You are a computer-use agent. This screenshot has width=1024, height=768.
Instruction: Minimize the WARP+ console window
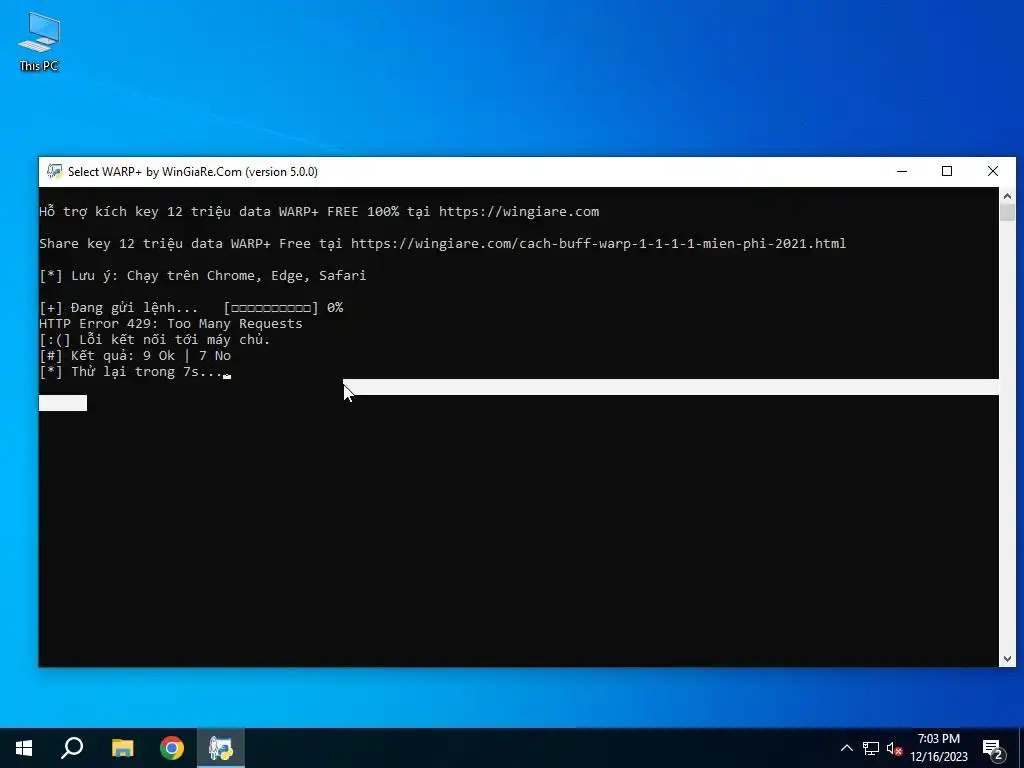coord(902,171)
